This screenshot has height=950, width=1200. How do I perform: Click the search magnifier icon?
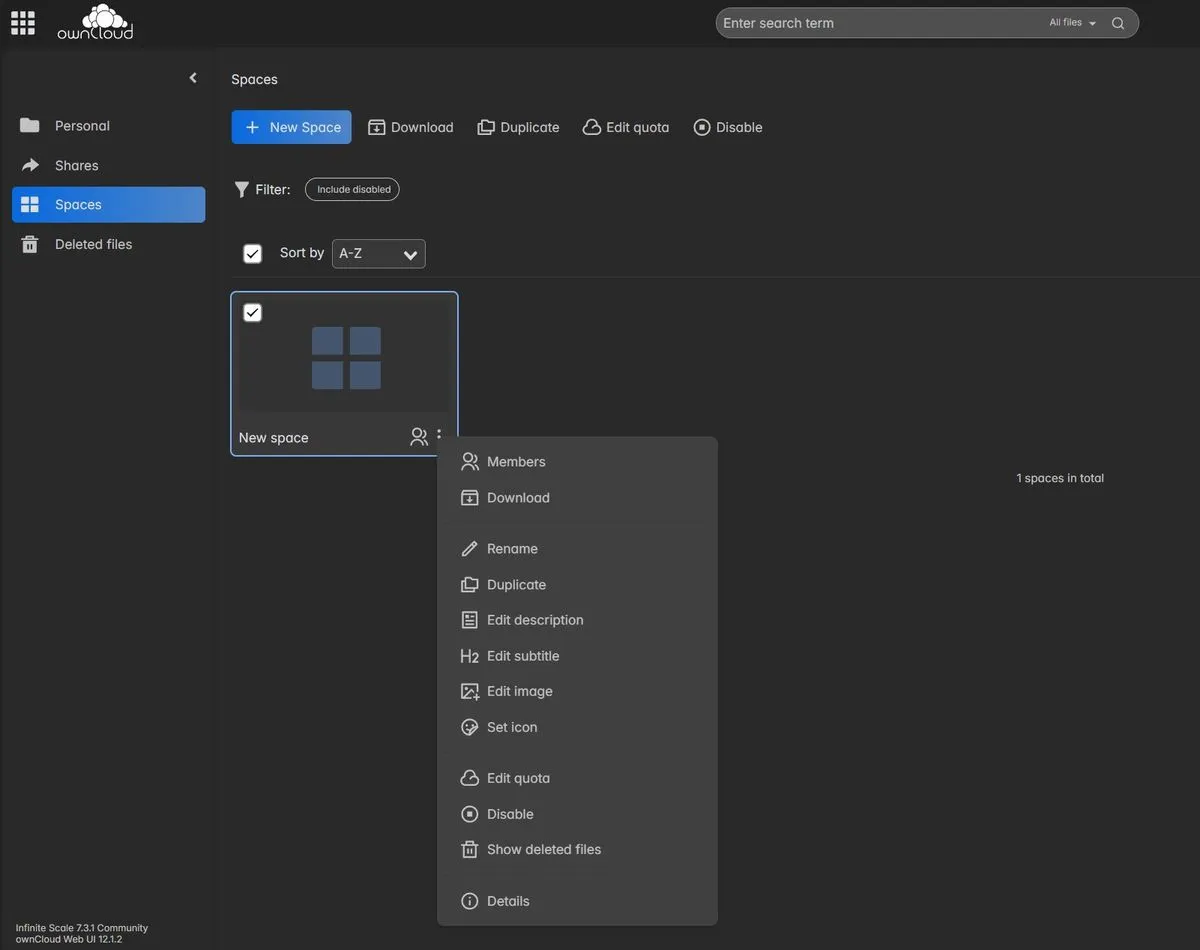[x=1117, y=22]
